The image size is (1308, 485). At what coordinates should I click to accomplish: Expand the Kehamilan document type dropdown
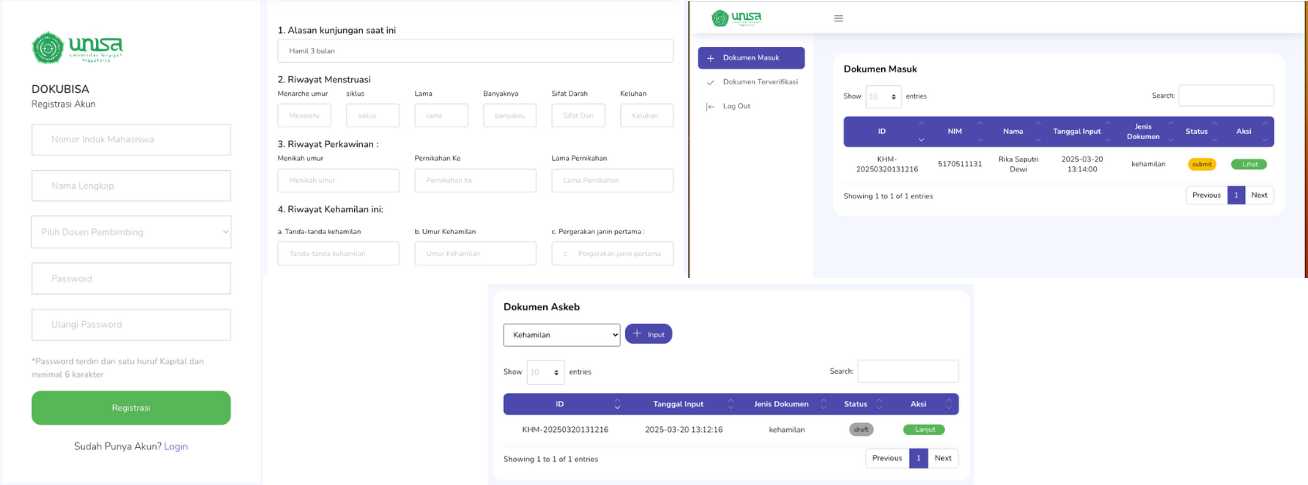pos(561,335)
